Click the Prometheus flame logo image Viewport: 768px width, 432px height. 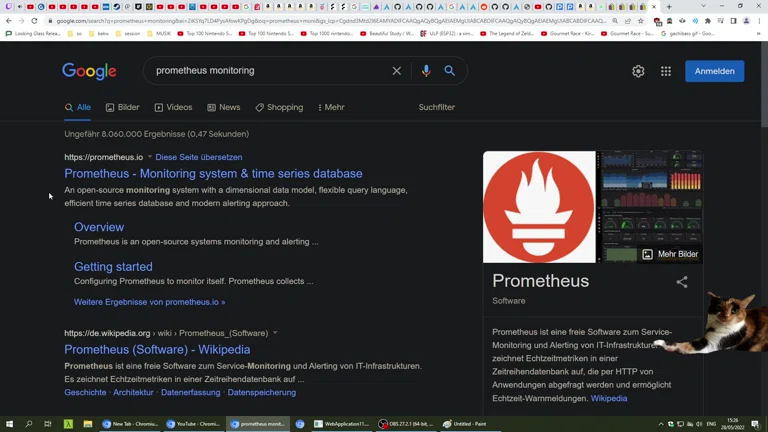point(539,207)
